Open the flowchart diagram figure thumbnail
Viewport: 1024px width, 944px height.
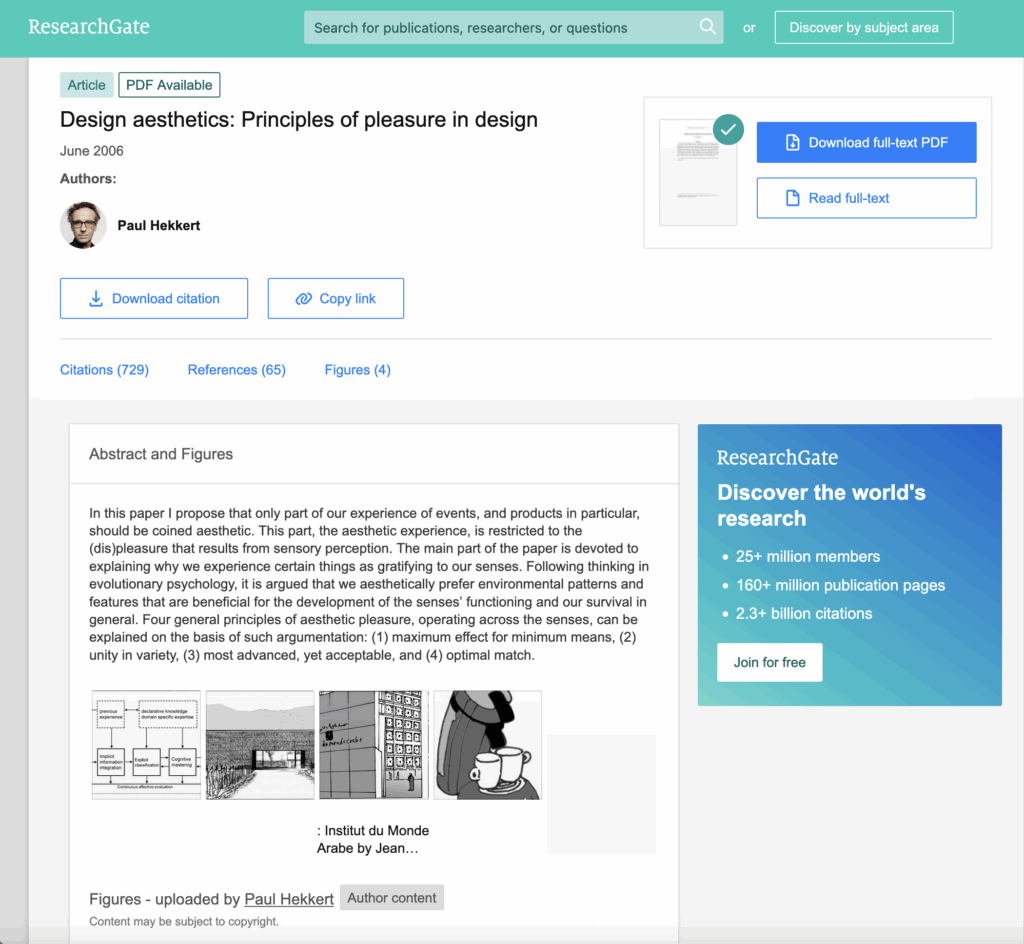pyautogui.click(x=146, y=745)
